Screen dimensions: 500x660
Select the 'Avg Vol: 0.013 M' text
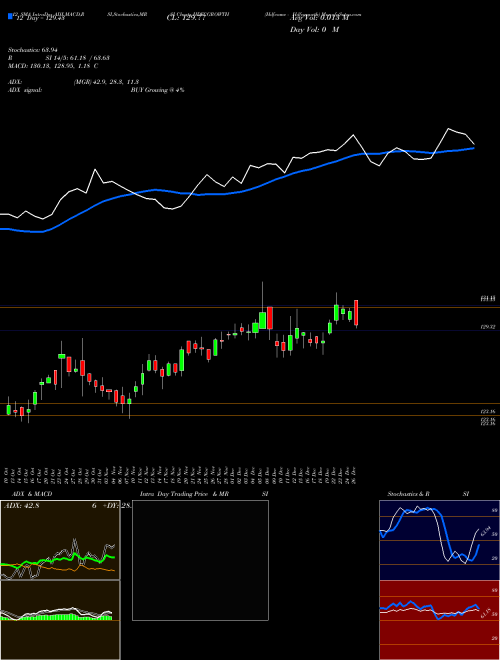tap(319, 18)
